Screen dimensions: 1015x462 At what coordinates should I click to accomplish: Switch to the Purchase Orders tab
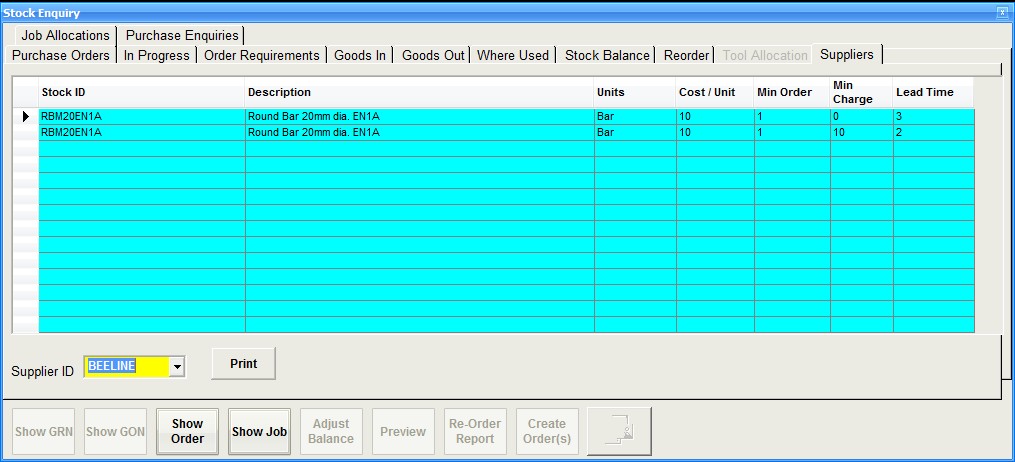[x=61, y=55]
